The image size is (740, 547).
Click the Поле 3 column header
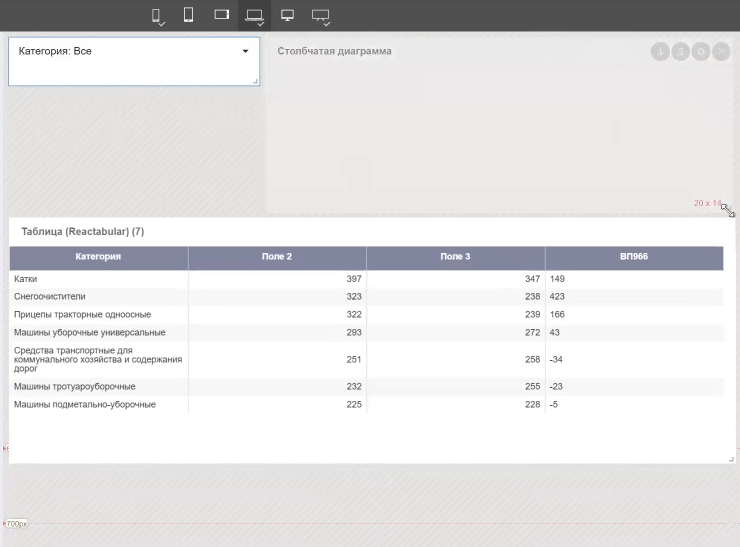point(455,257)
